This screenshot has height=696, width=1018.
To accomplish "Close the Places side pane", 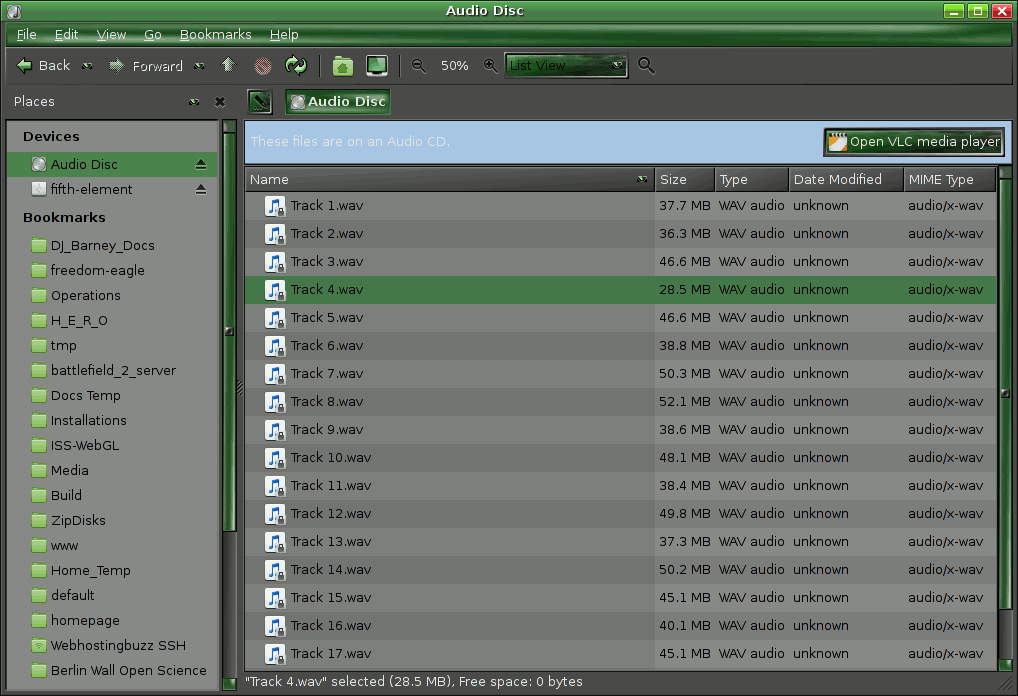I will tap(221, 102).
